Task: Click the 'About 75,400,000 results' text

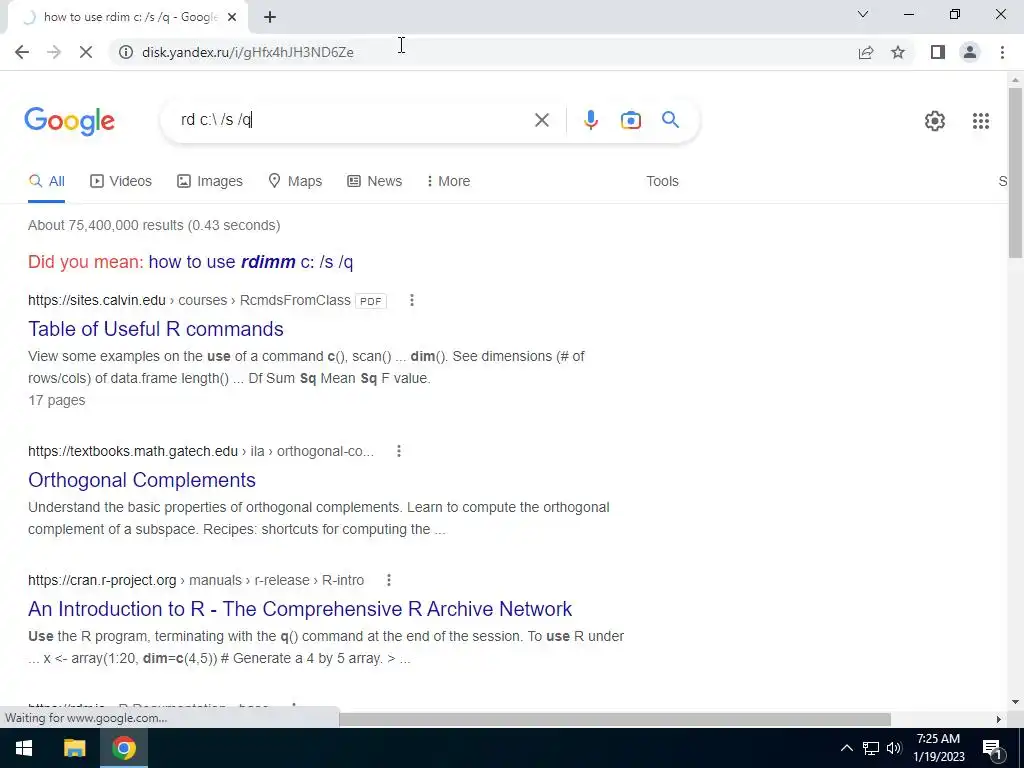Action: [x=154, y=225]
